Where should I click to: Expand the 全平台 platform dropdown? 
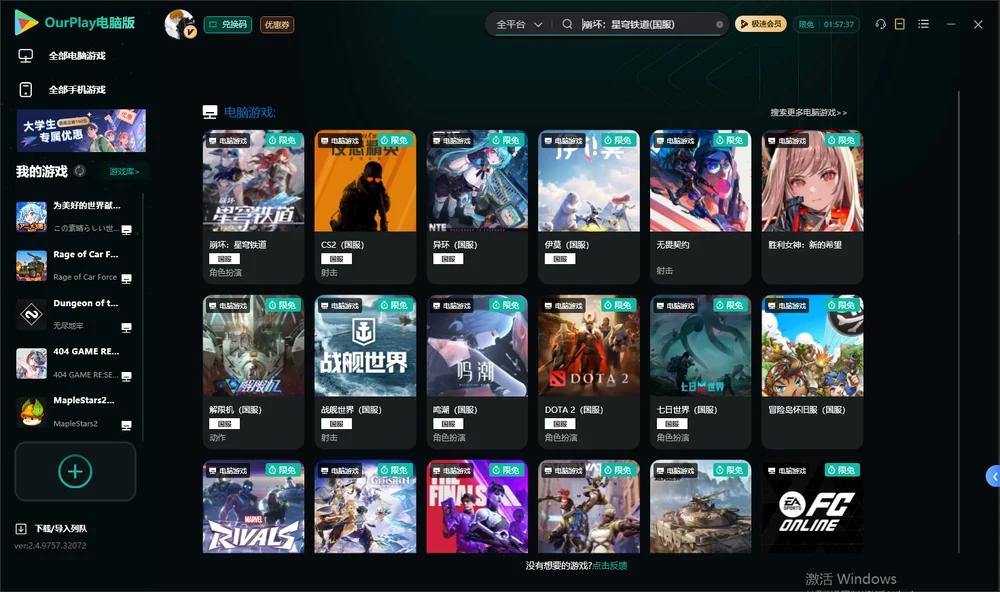pos(519,24)
